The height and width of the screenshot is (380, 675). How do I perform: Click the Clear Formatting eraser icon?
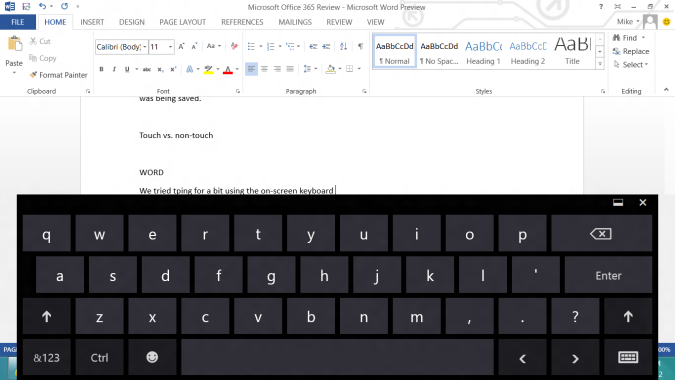click(234, 46)
